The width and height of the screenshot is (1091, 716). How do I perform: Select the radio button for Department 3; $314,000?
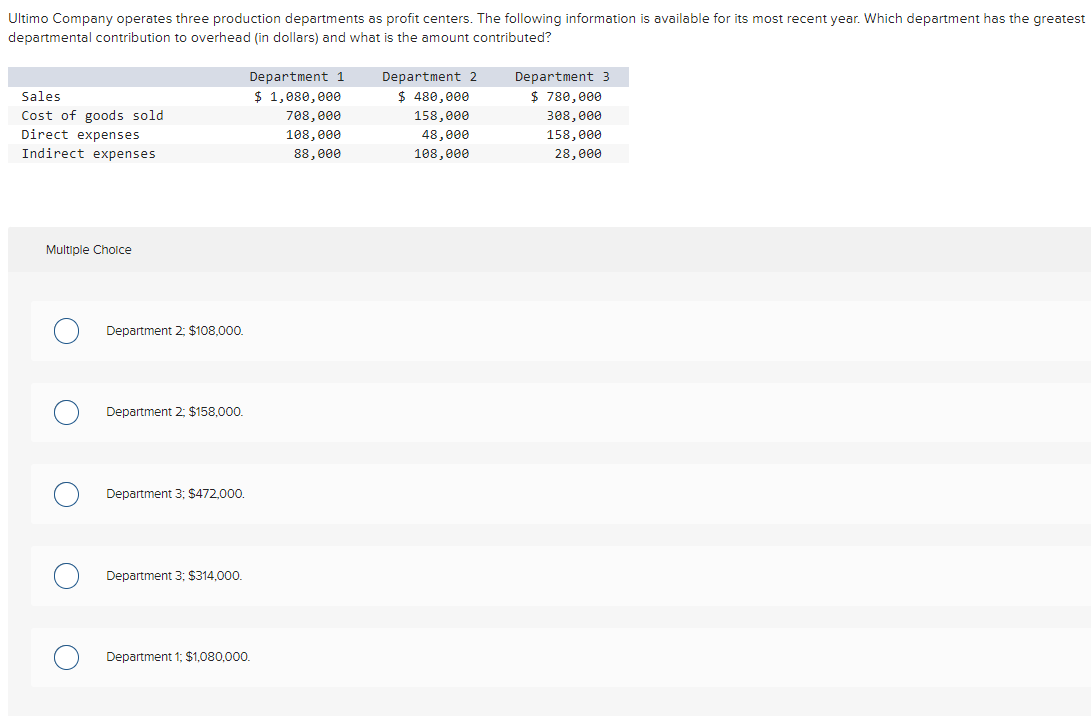pos(66,575)
